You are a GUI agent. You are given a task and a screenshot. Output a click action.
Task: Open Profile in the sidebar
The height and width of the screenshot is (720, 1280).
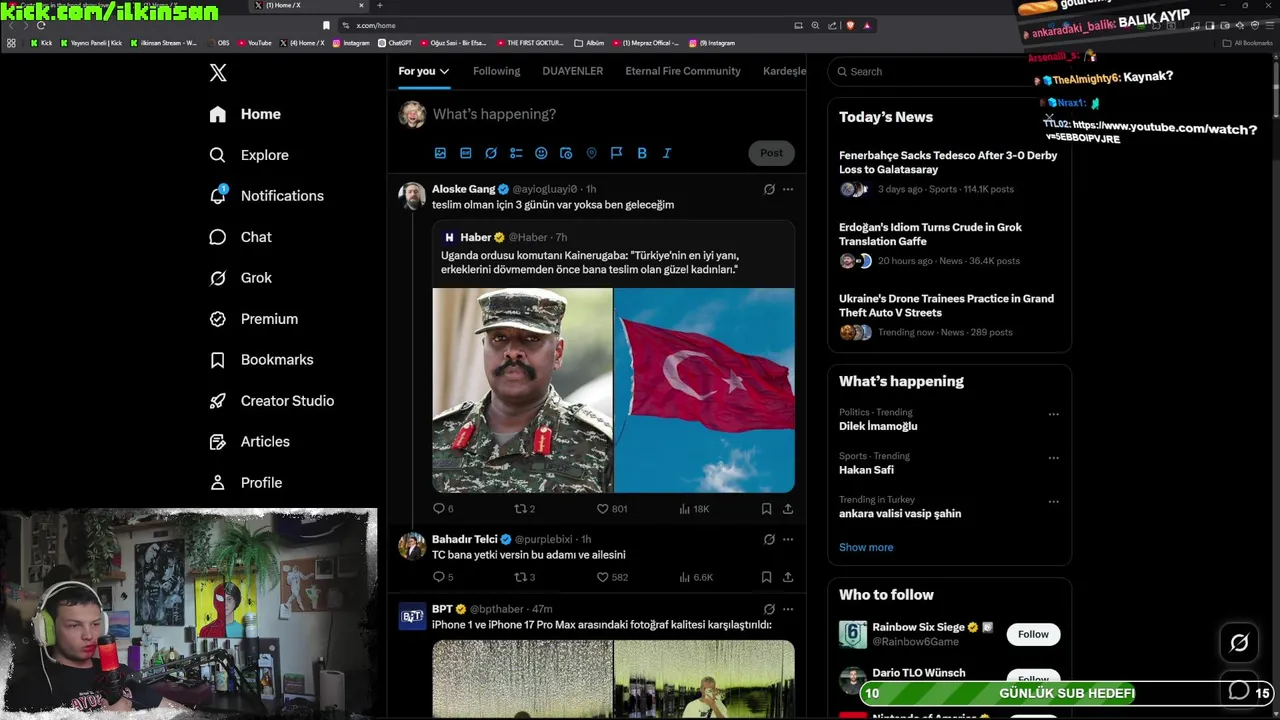tap(245, 483)
